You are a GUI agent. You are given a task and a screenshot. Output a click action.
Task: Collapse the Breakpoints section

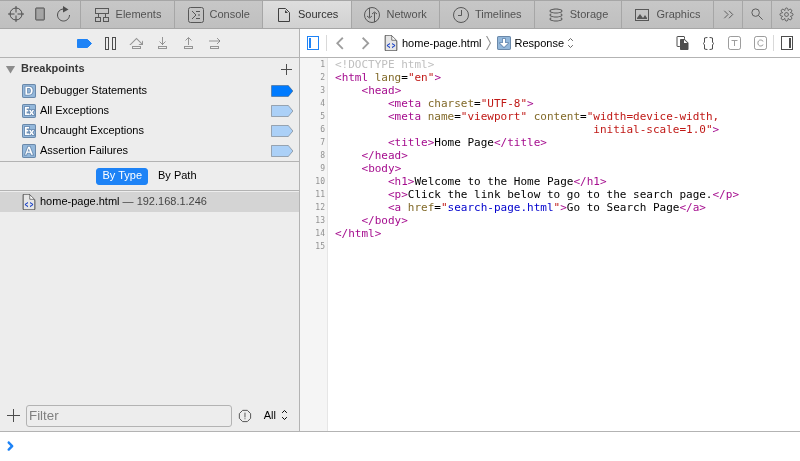pyautogui.click(x=10, y=69)
